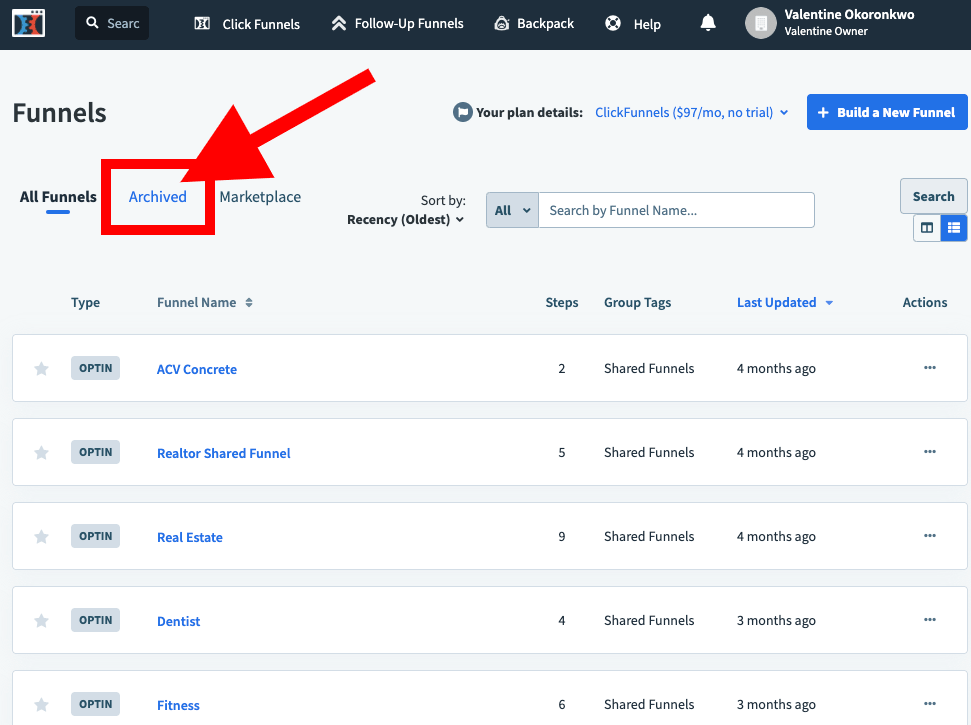Click '4 months ago' in Realtor Shared Funnel row
This screenshot has height=725, width=971.
pyautogui.click(x=776, y=453)
